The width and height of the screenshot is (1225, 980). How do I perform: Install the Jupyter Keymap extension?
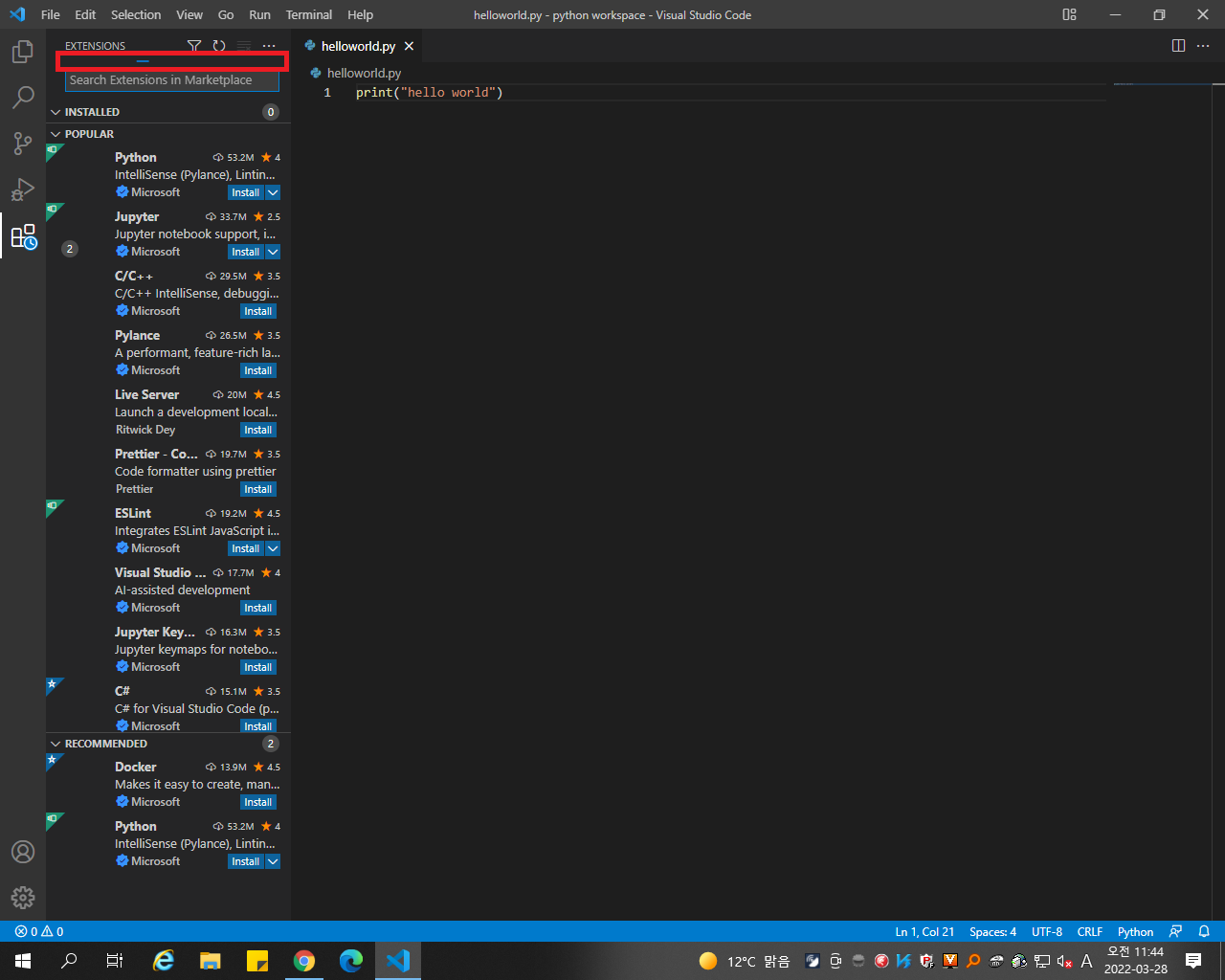[257, 667]
